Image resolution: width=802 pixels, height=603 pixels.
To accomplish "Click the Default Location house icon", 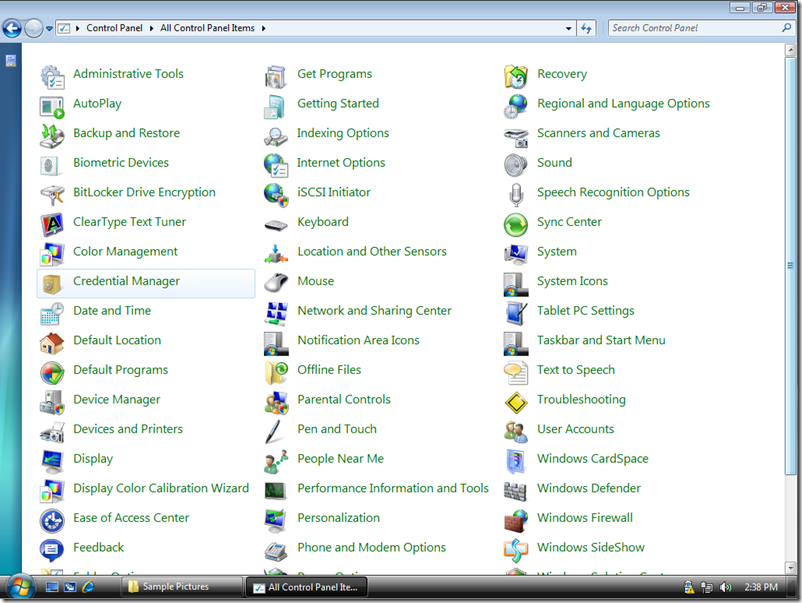I will pos(52,343).
